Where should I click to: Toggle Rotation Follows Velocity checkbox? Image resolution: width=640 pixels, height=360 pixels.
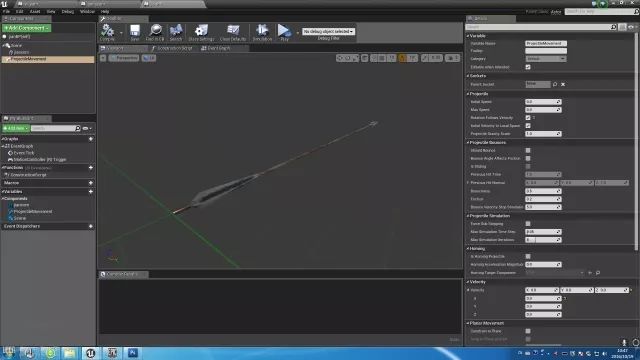click(528, 118)
